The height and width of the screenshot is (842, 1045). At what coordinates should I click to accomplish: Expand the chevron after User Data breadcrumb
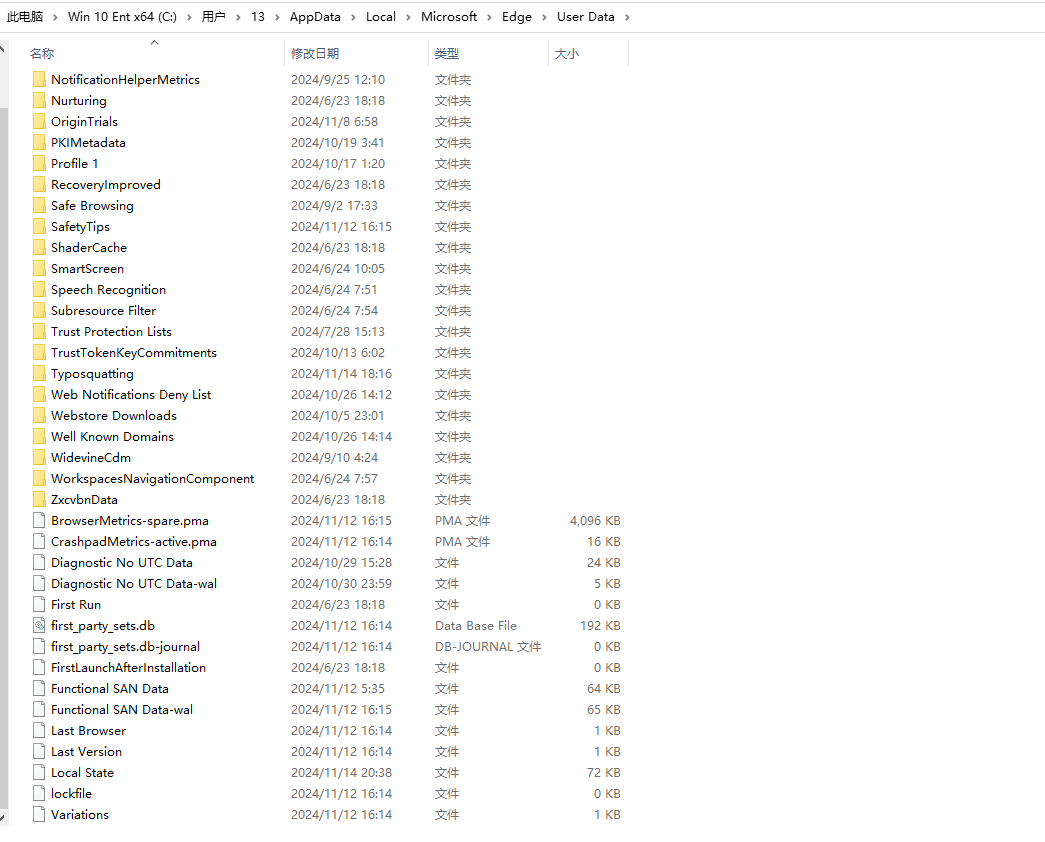coord(627,17)
